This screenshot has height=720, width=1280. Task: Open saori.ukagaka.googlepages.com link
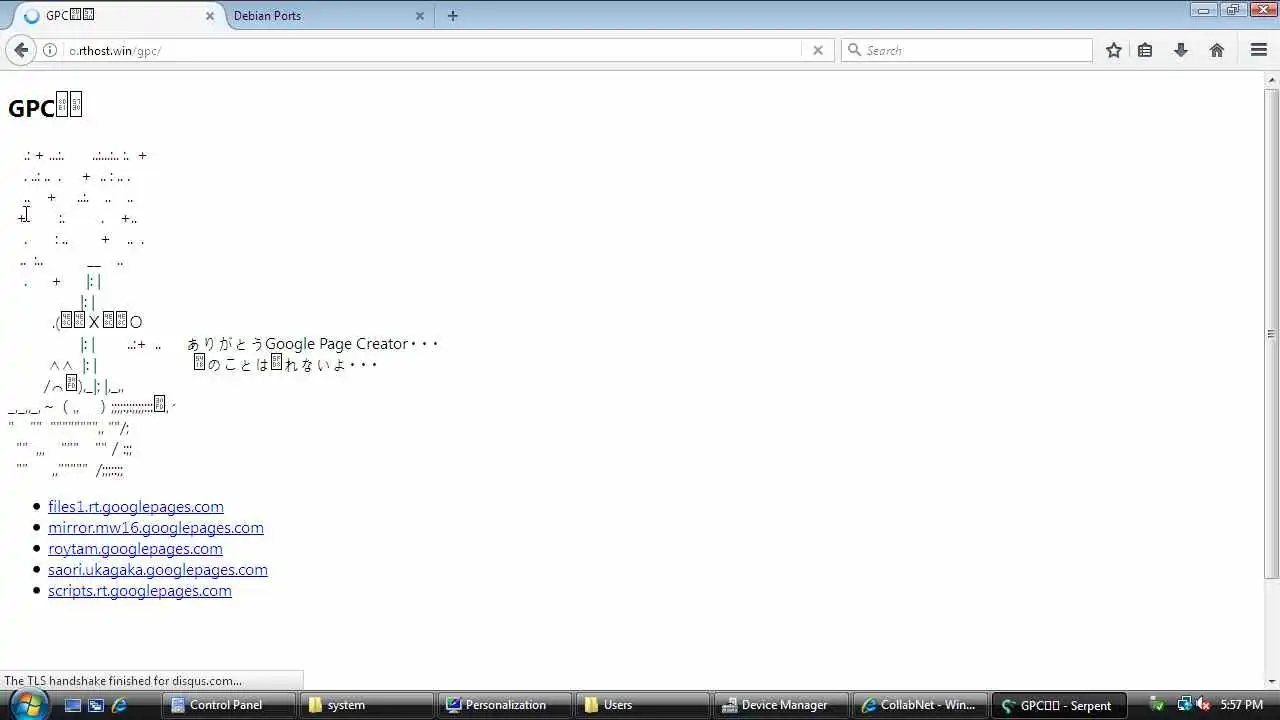tap(158, 570)
